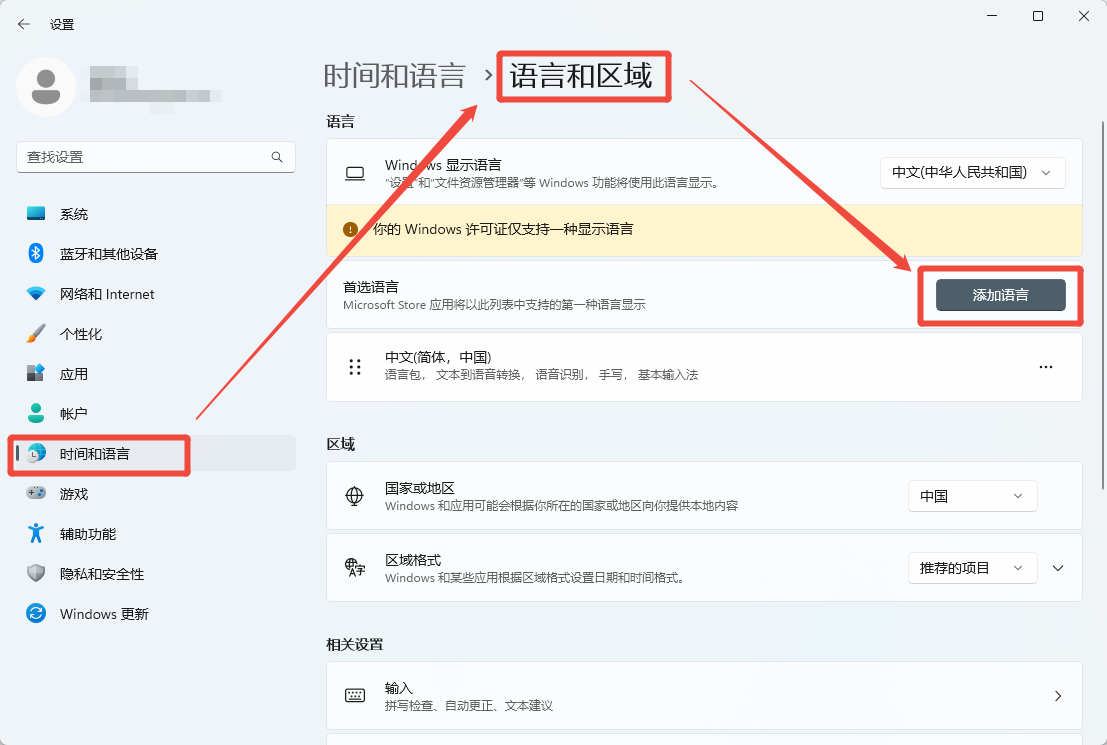Screen dimensions: 1107x745
Task: Expand the 区域格式 section chevron
Action: pyautogui.click(x=1058, y=568)
